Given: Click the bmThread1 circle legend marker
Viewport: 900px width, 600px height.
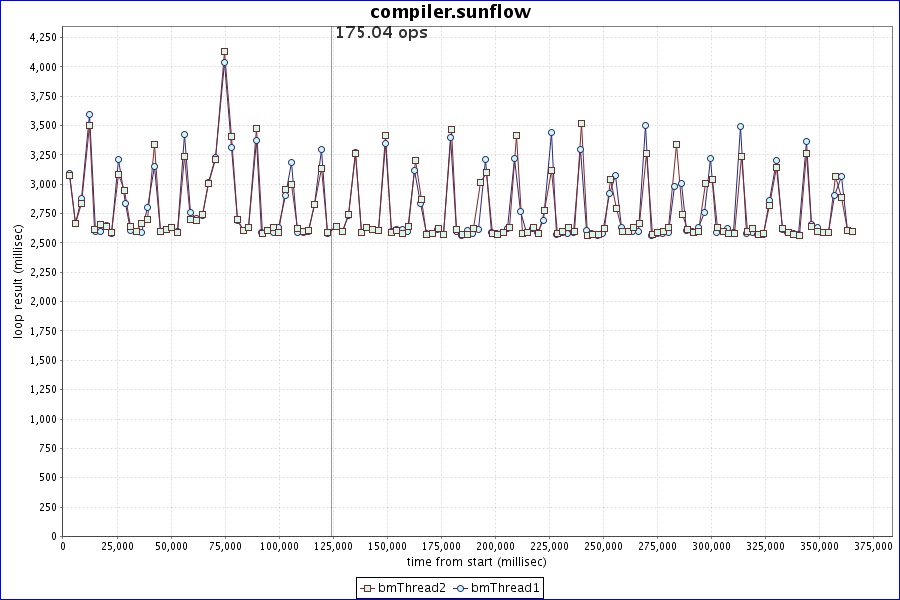Looking at the screenshot, I should click(461, 588).
